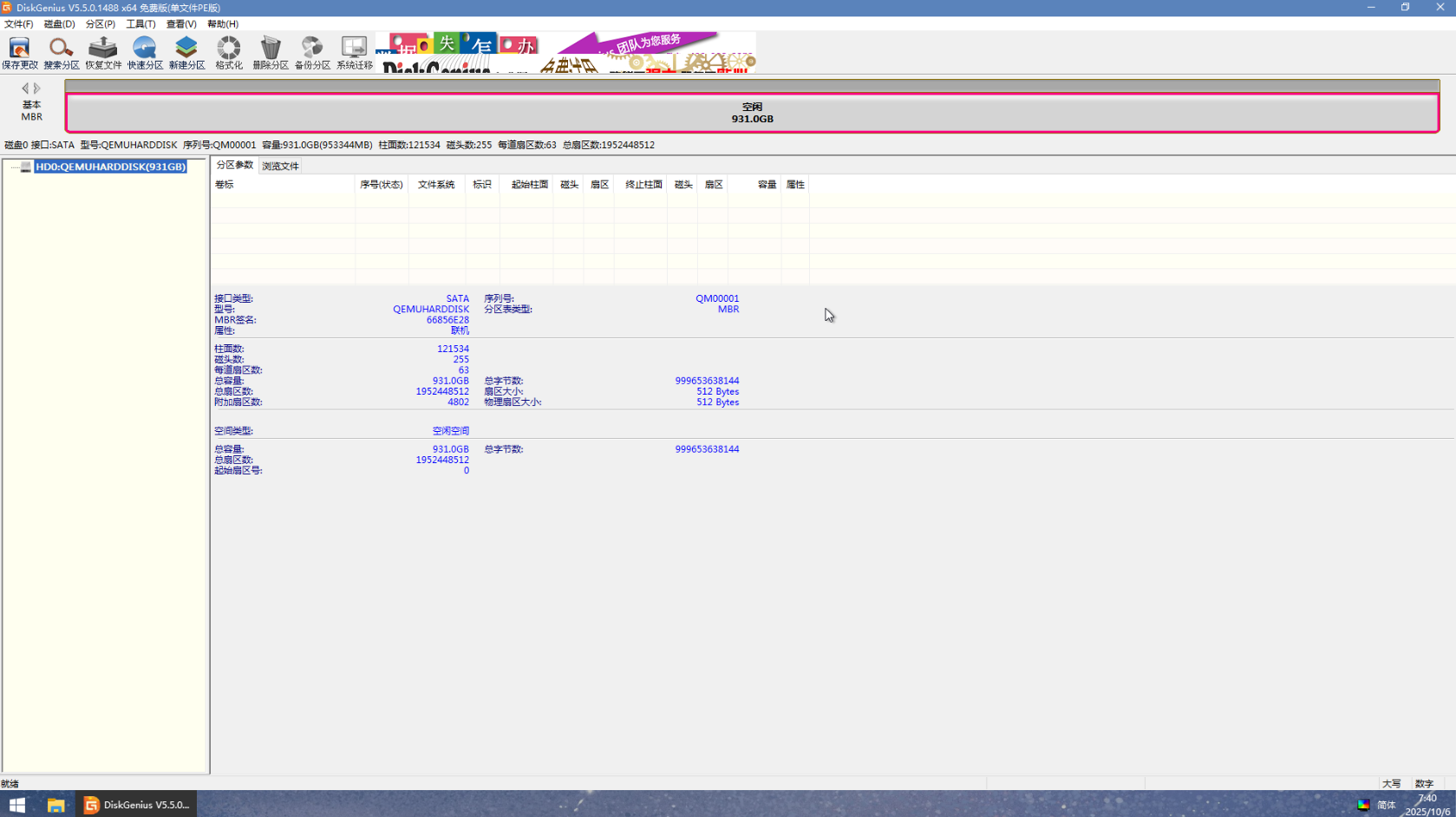
Task: Select the Partition Parameters (分区参数) tab
Action: pyautogui.click(x=234, y=165)
